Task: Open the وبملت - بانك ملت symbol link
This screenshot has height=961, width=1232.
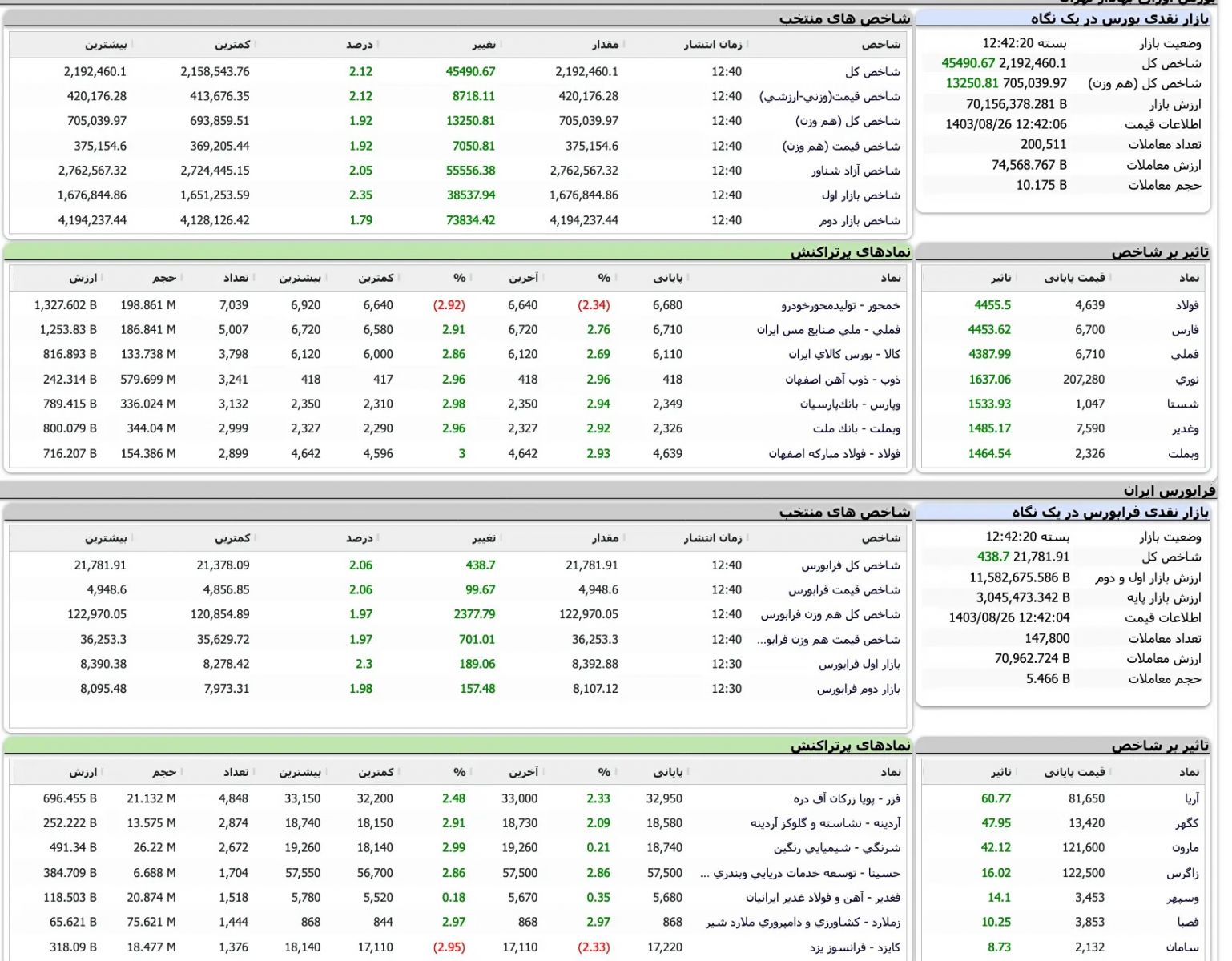Action: coord(856,428)
